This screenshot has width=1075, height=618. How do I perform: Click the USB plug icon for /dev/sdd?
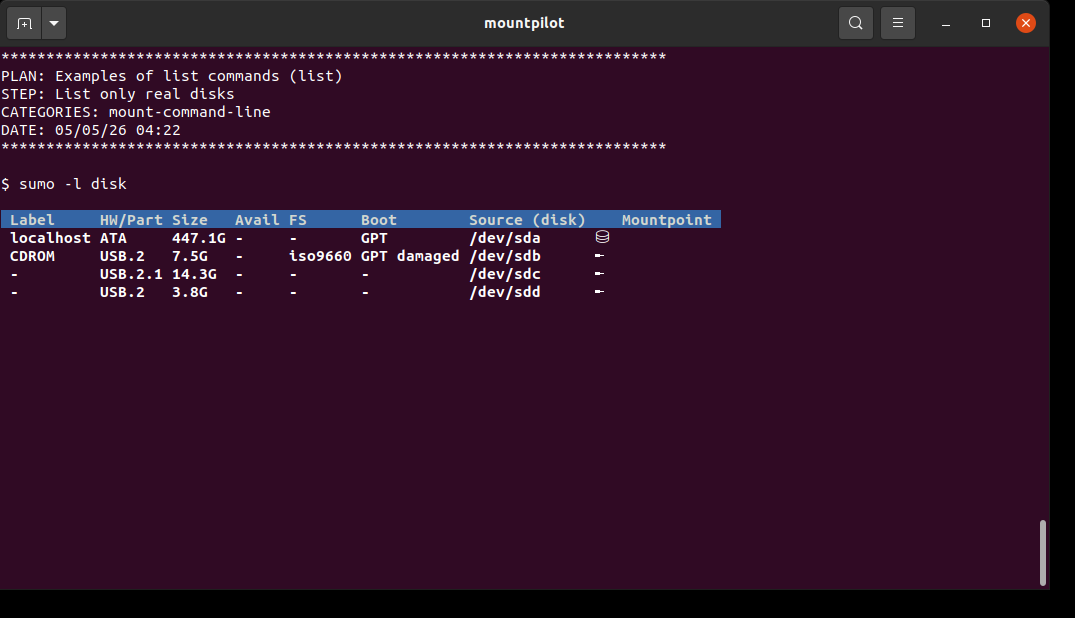pos(599,292)
